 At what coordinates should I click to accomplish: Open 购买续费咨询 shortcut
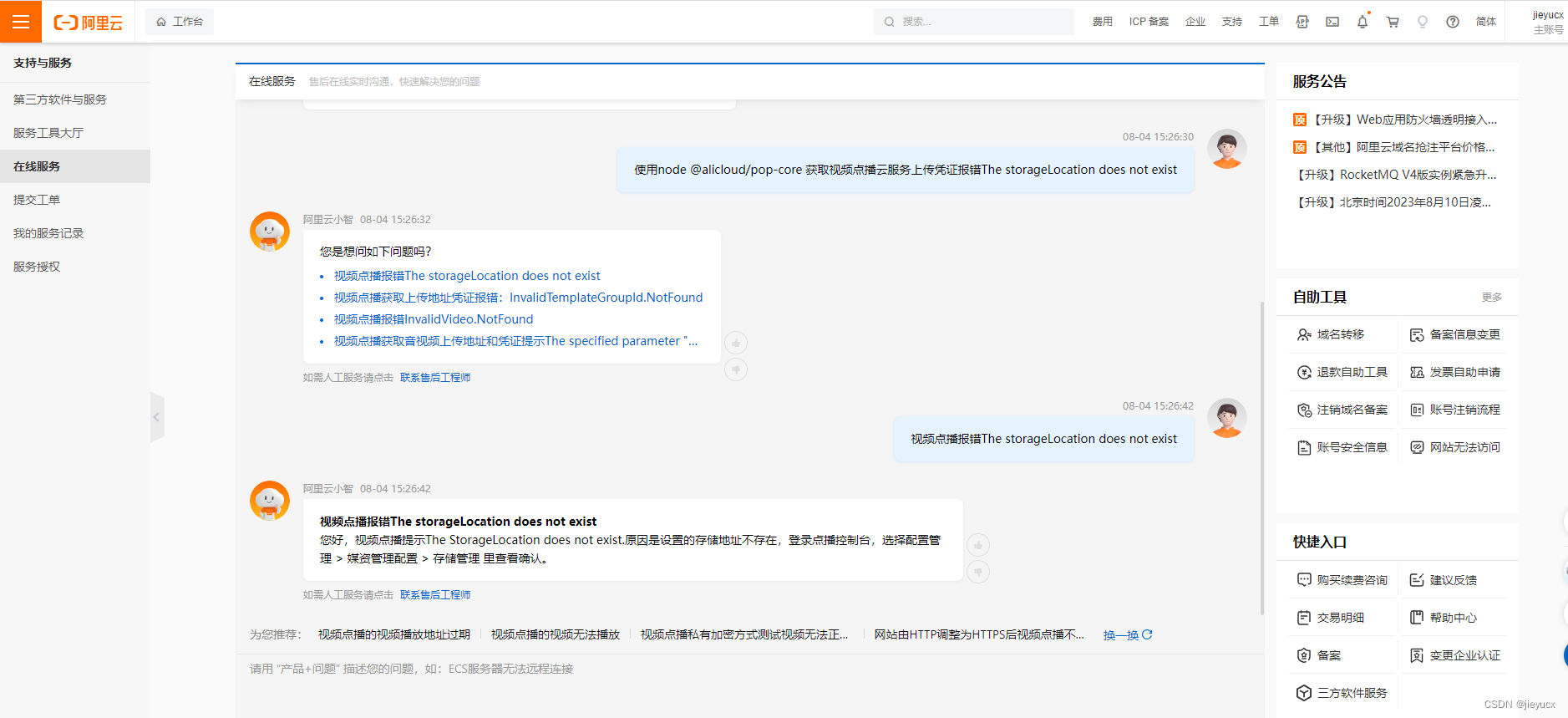pos(1342,580)
